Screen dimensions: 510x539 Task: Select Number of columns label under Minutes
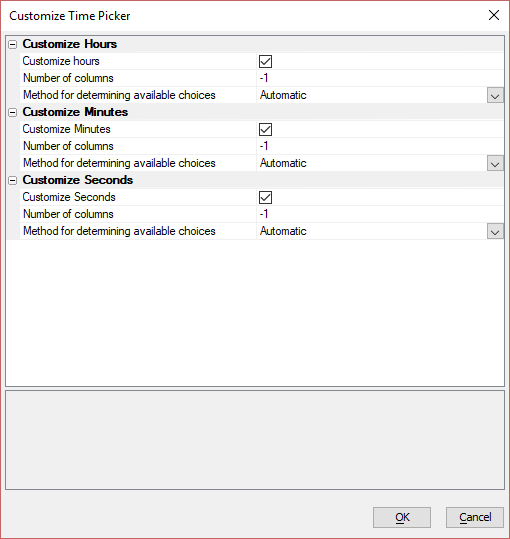(x=68, y=146)
